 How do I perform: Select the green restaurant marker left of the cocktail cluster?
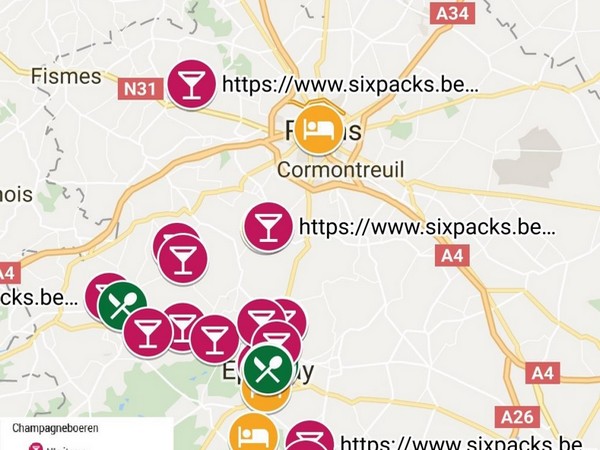pyautogui.click(x=122, y=305)
